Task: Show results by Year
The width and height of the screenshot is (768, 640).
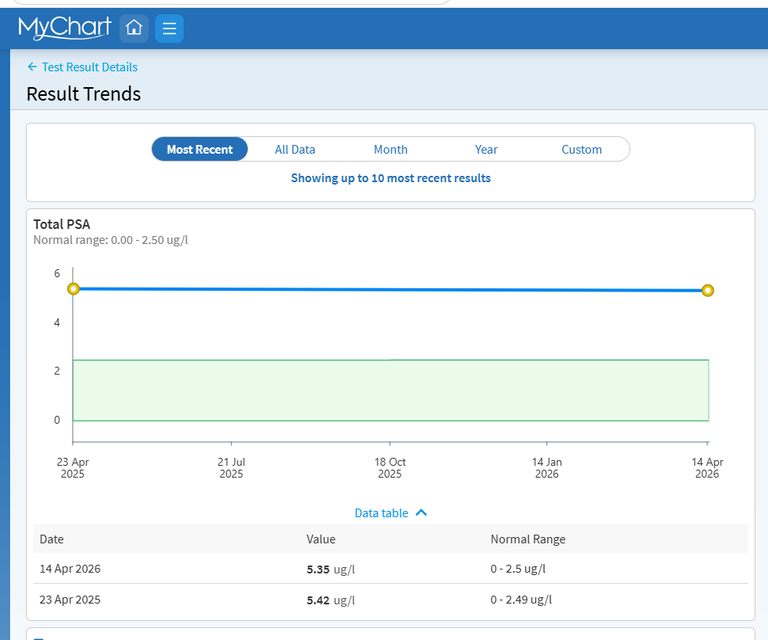Action: pyautogui.click(x=486, y=149)
